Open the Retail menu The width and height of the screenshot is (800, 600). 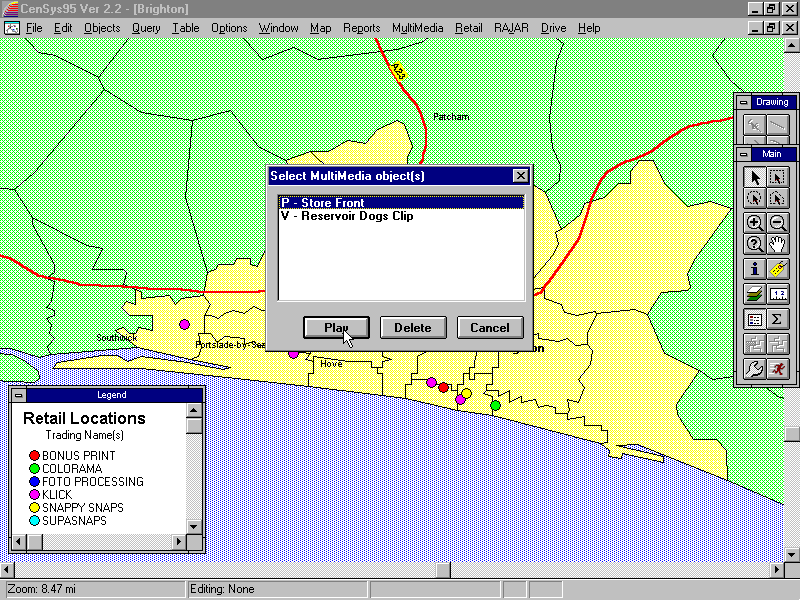(x=468, y=28)
